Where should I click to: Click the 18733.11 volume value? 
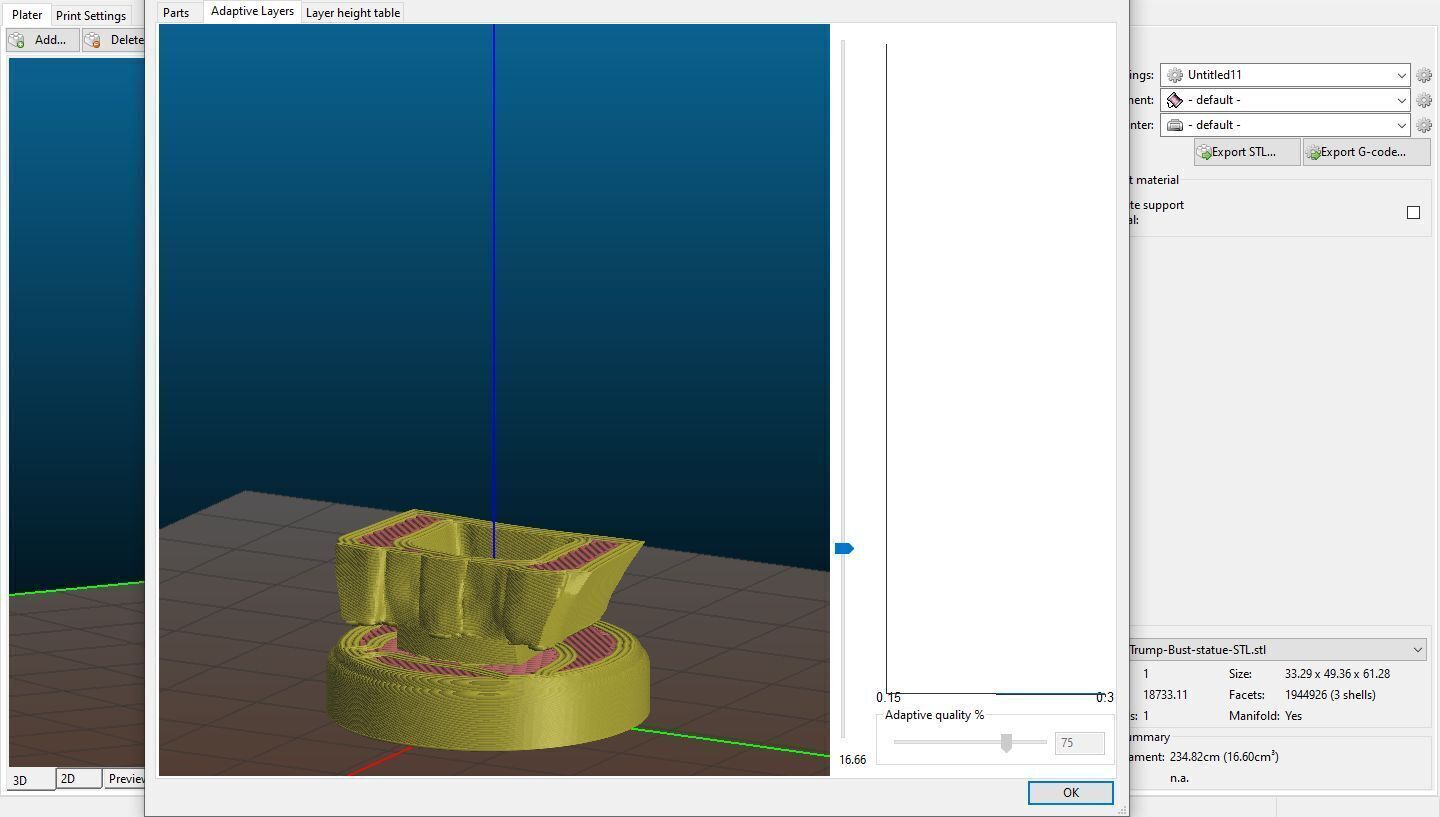pos(1165,695)
